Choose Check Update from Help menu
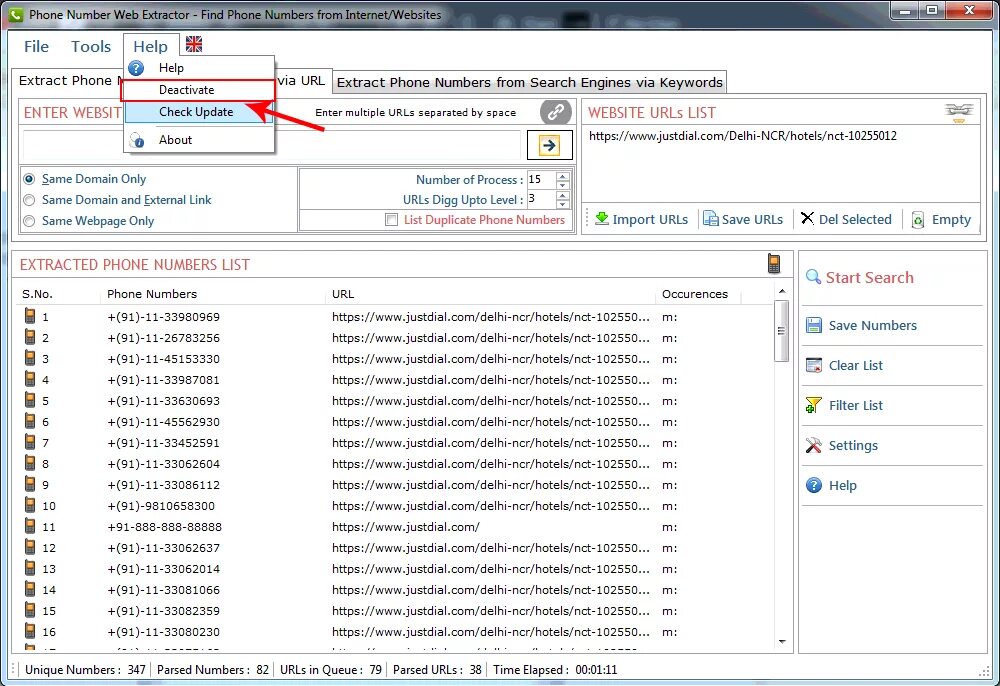The width and height of the screenshot is (1000, 686). (196, 112)
